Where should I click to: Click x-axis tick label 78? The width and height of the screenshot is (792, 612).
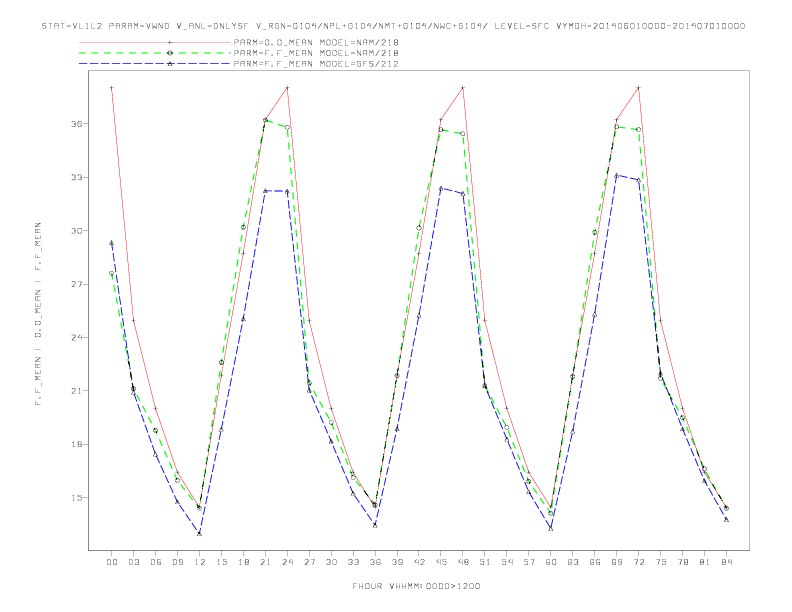coord(682,562)
